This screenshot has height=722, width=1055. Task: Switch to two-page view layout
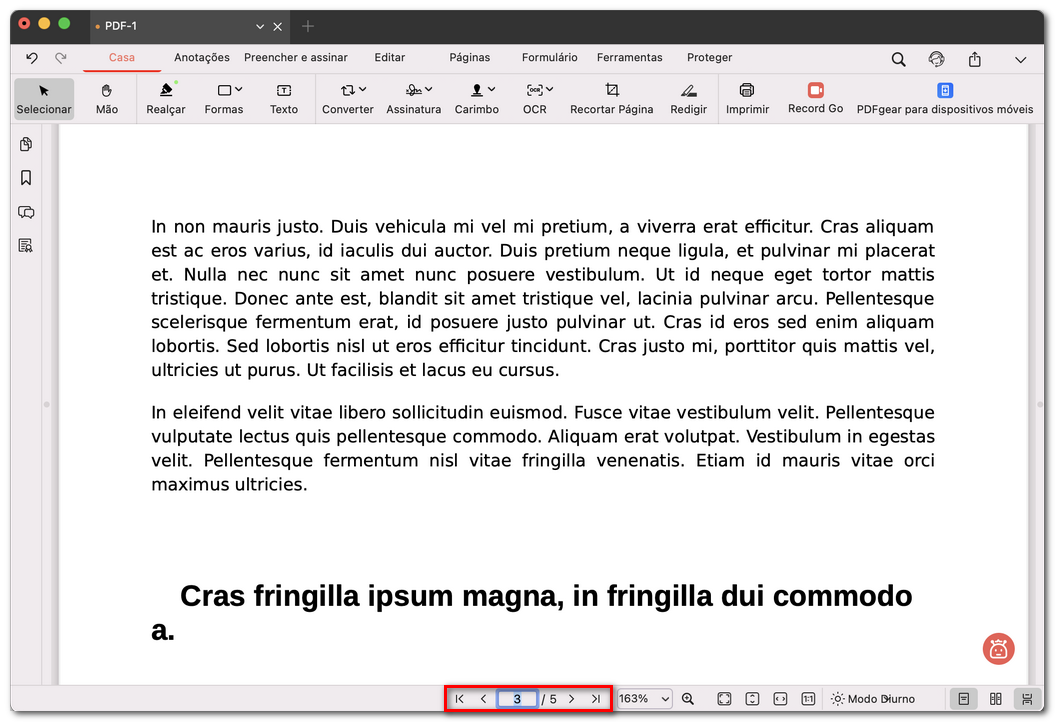[x=995, y=698]
